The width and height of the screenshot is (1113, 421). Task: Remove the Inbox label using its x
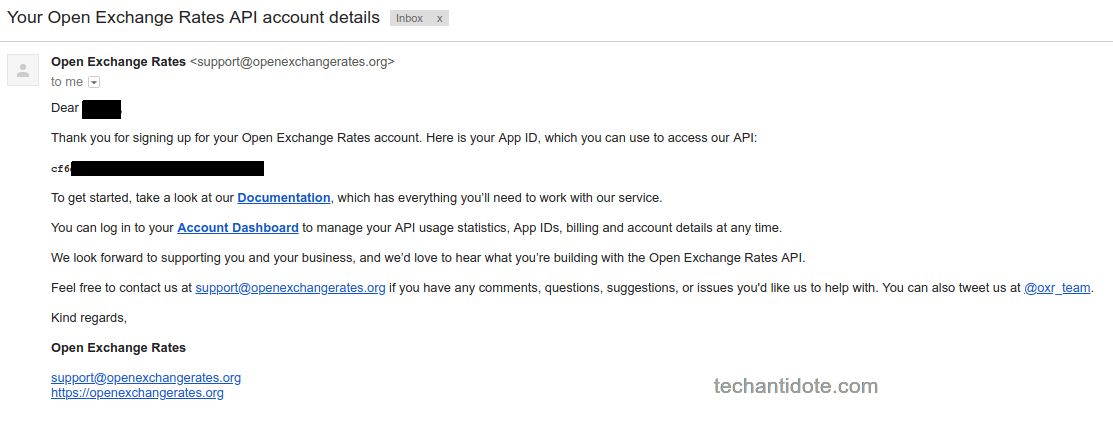click(439, 18)
